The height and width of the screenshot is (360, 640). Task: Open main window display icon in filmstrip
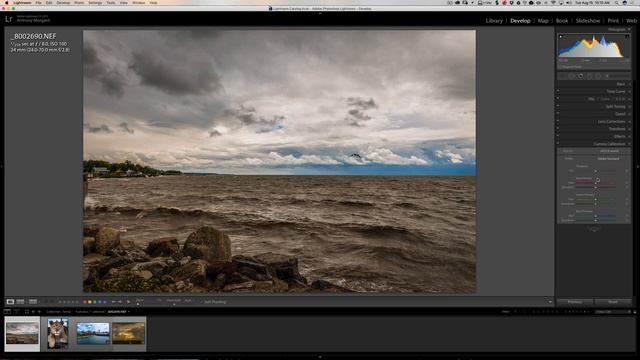coord(7,312)
